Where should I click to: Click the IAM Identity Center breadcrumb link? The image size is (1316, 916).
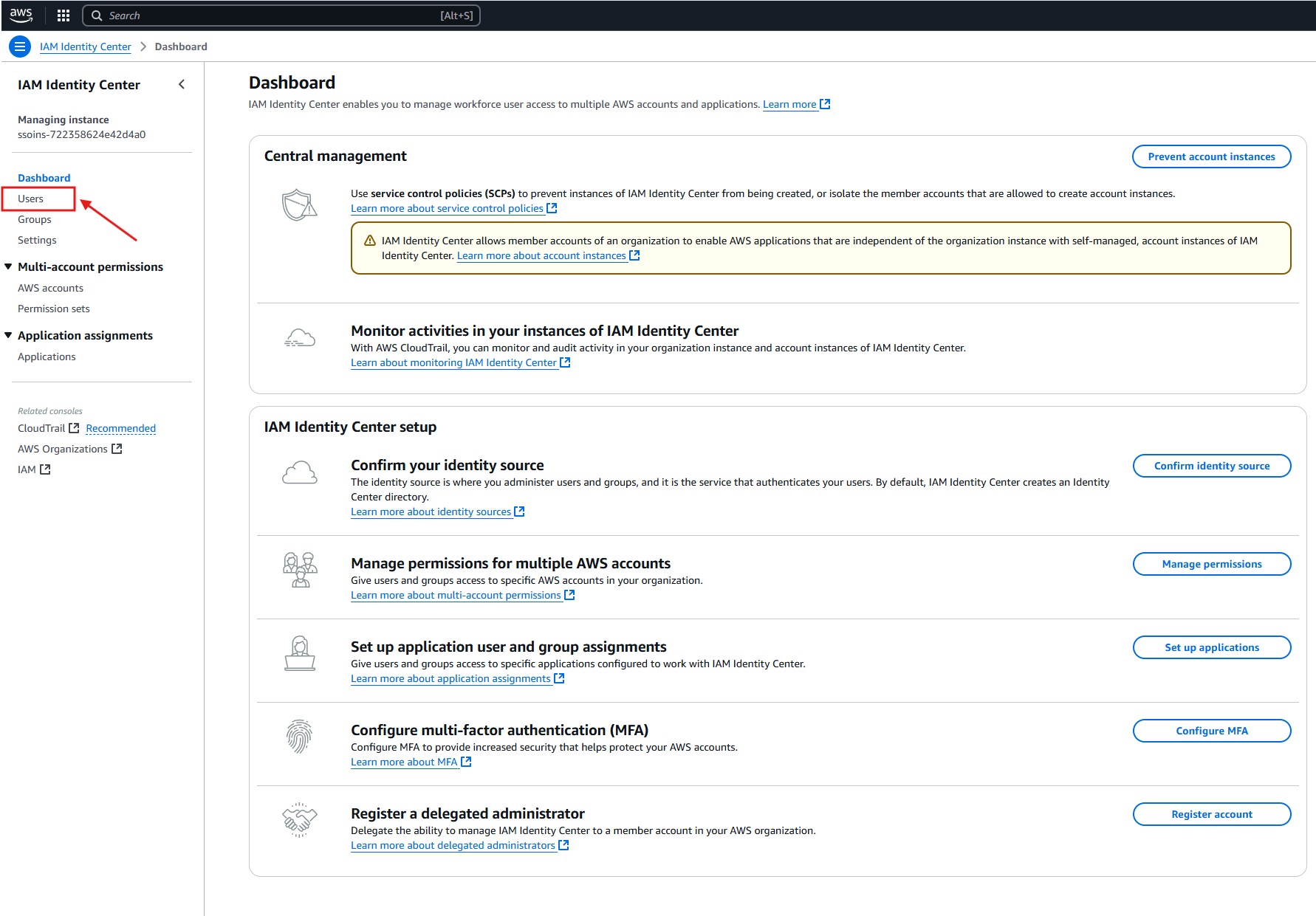(x=85, y=47)
